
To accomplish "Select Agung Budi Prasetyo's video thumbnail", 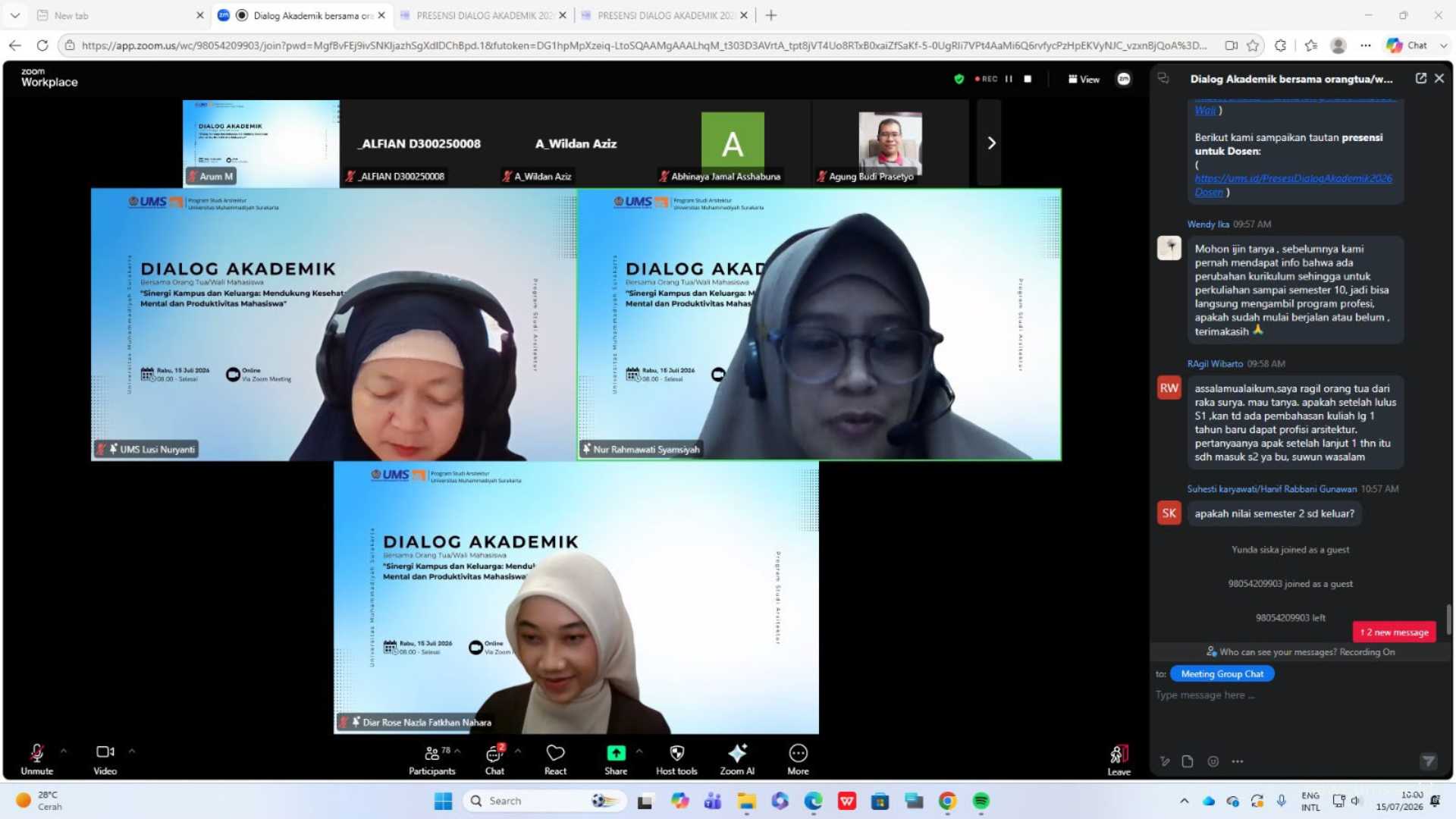I will tap(890, 143).
